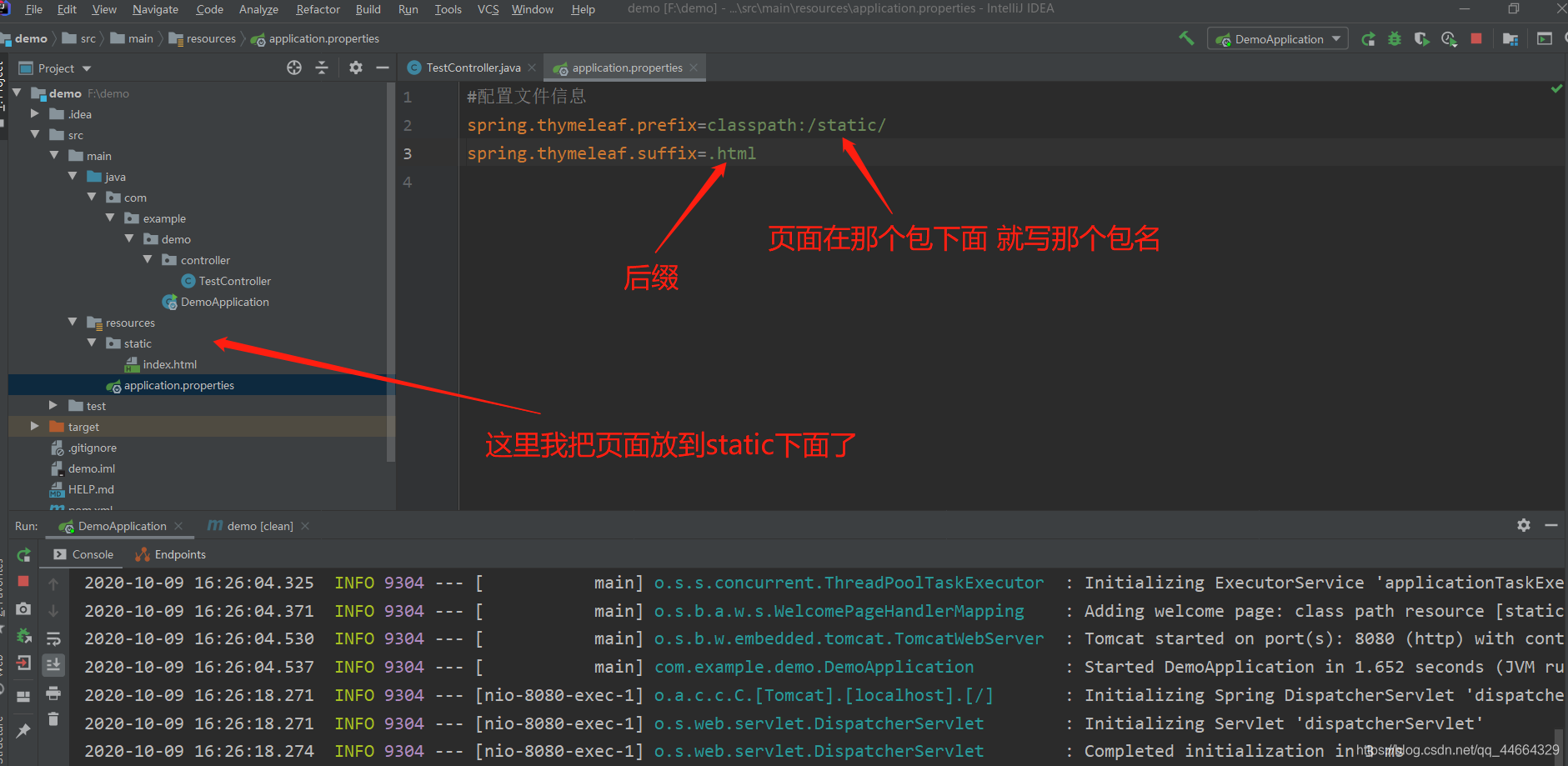
Task: Minimize the Run tool window
Action: pyautogui.click(x=1551, y=525)
